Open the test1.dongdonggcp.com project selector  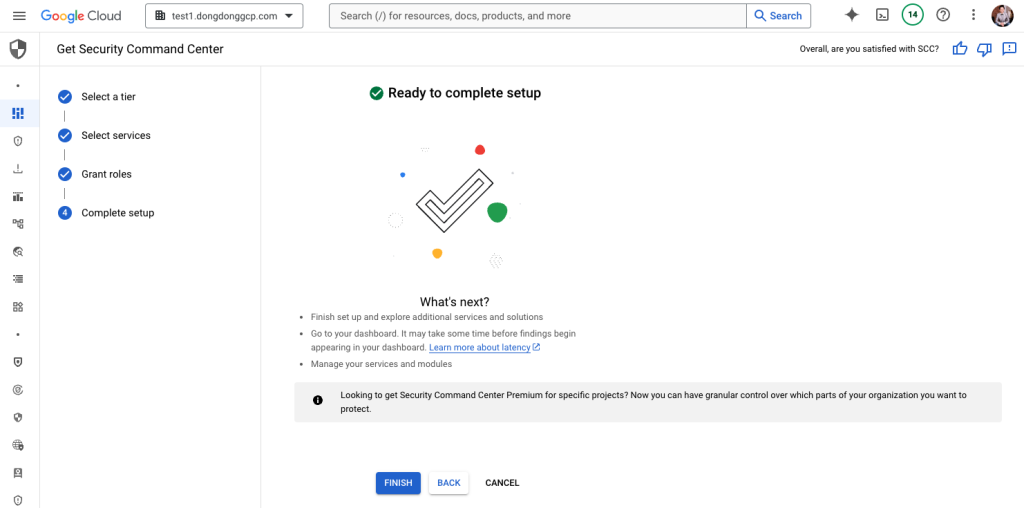click(x=224, y=16)
